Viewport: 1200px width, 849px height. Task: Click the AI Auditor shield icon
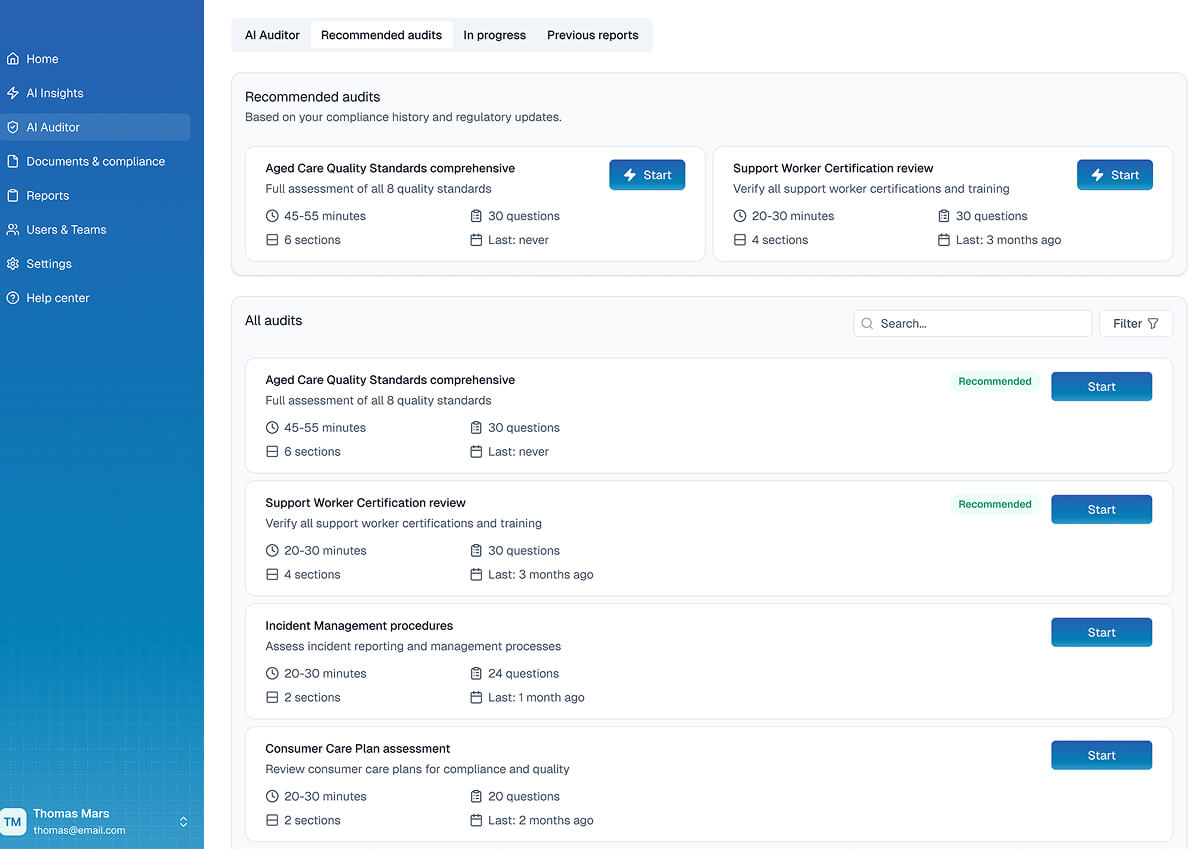pyautogui.click(x=13, y=127)
